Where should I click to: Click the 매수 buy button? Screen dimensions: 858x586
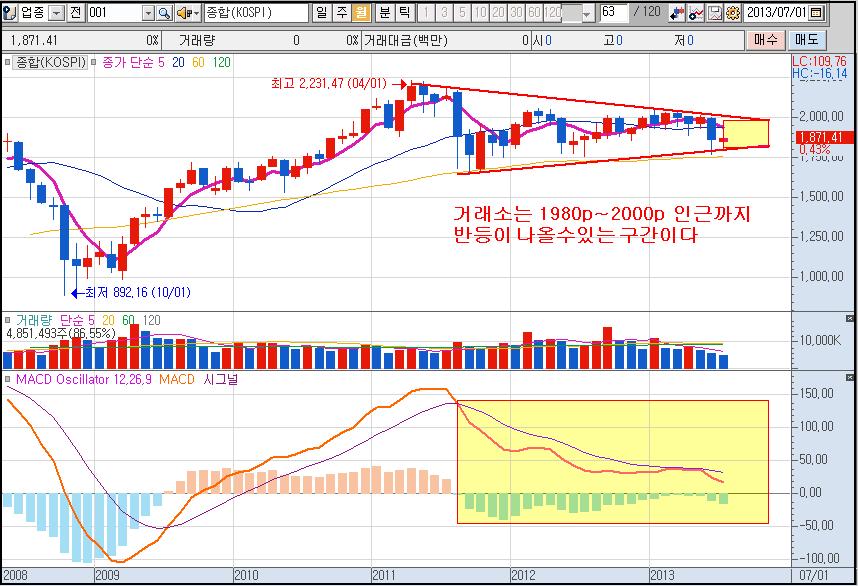click(766, 39)
